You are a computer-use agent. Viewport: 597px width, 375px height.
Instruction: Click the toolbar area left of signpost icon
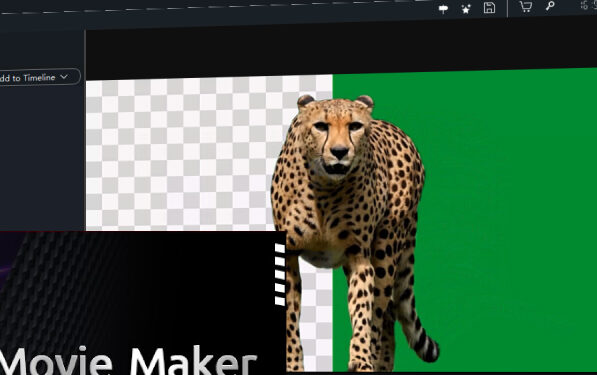pos(267,8)
